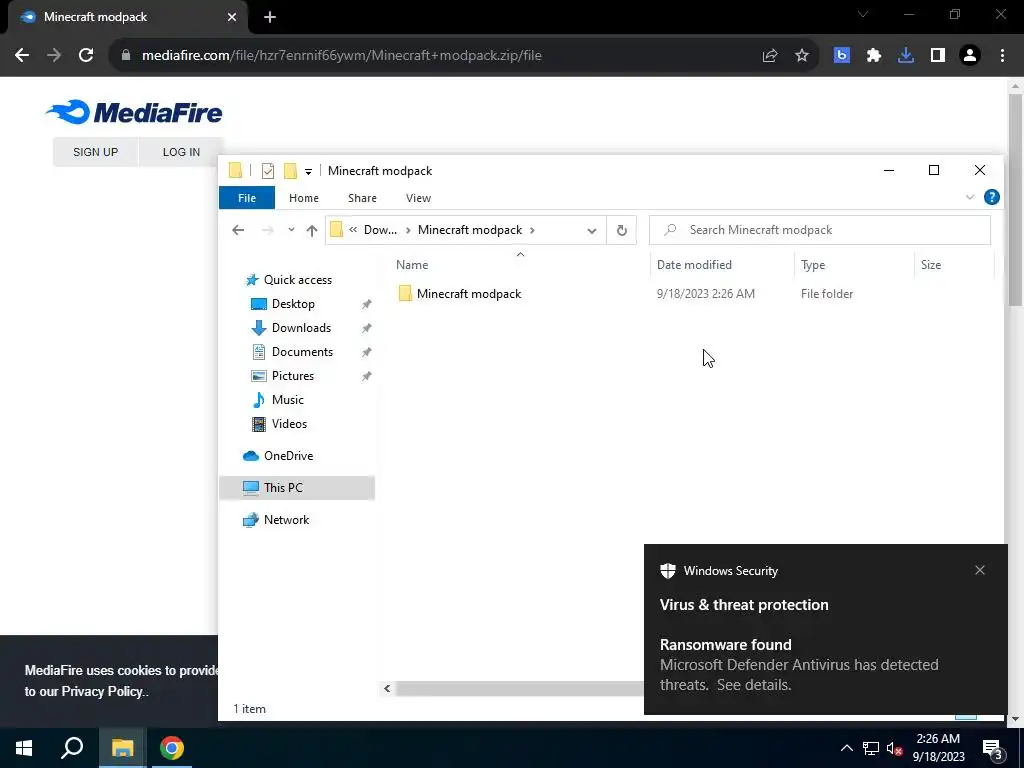Select the Minecraft modpack folder in list
Image resolution: width=1024 pixels, height=768 pixels.
point(469,294)
